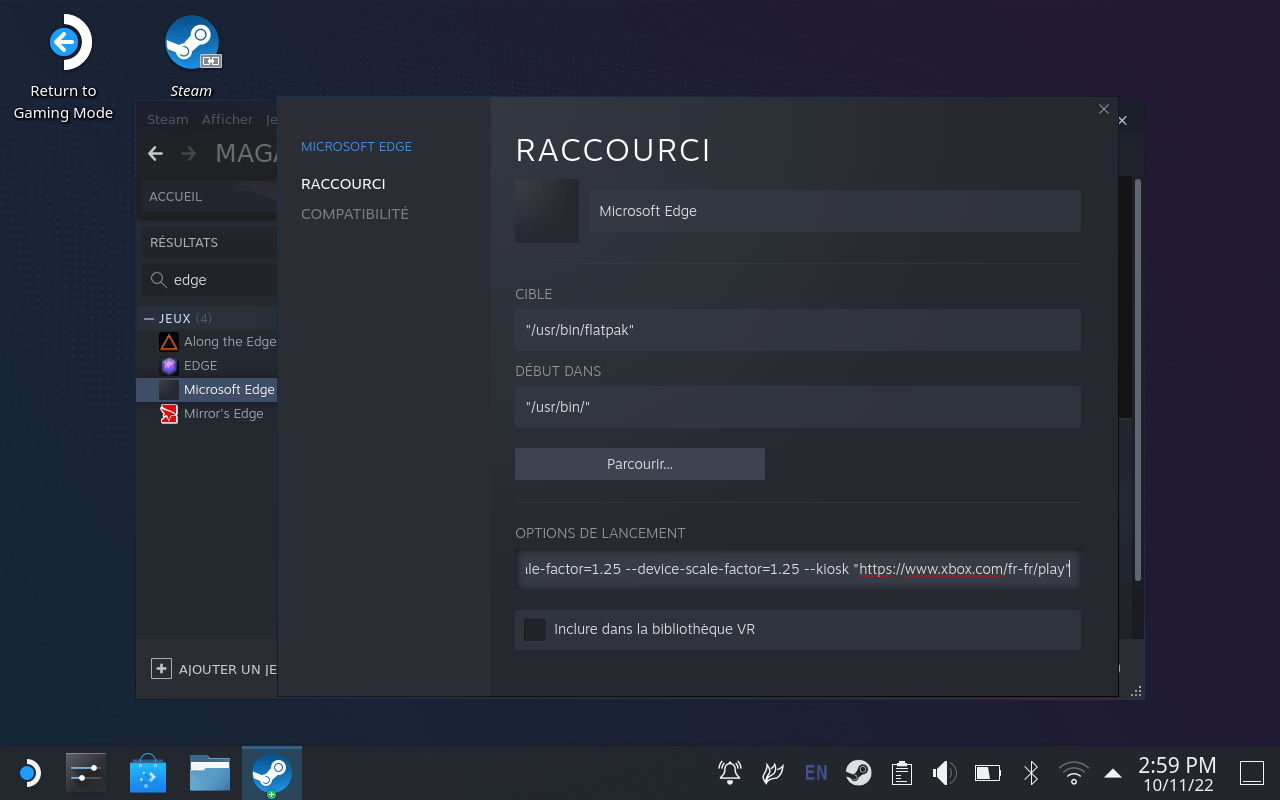Image resolution: width=1280 pixels, height=800 pixels.
Task: Open battery status in tray
Action: coord(988,772)
